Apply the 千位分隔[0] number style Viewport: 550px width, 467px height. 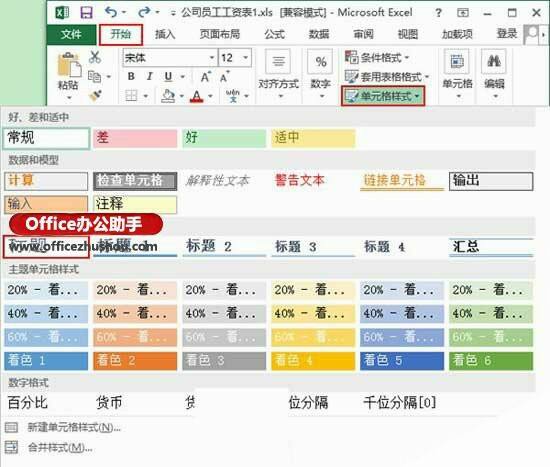click(x=400, y=402)
